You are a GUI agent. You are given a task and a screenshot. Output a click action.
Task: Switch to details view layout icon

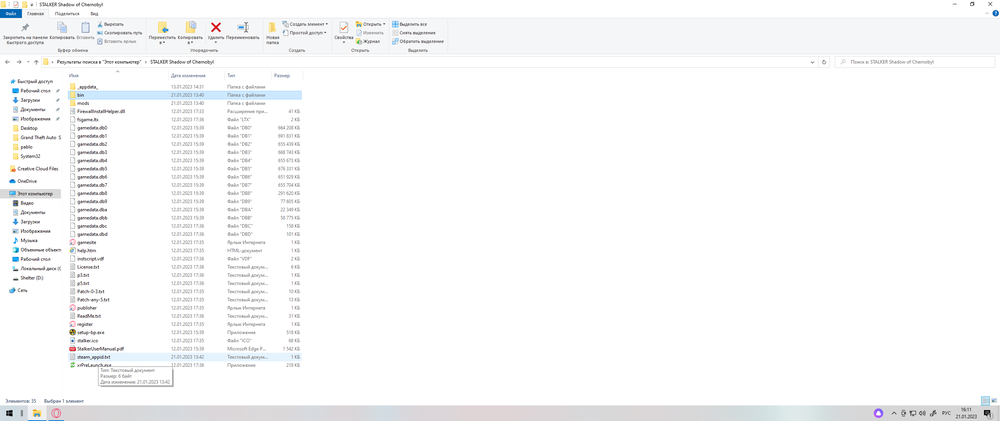986,400
